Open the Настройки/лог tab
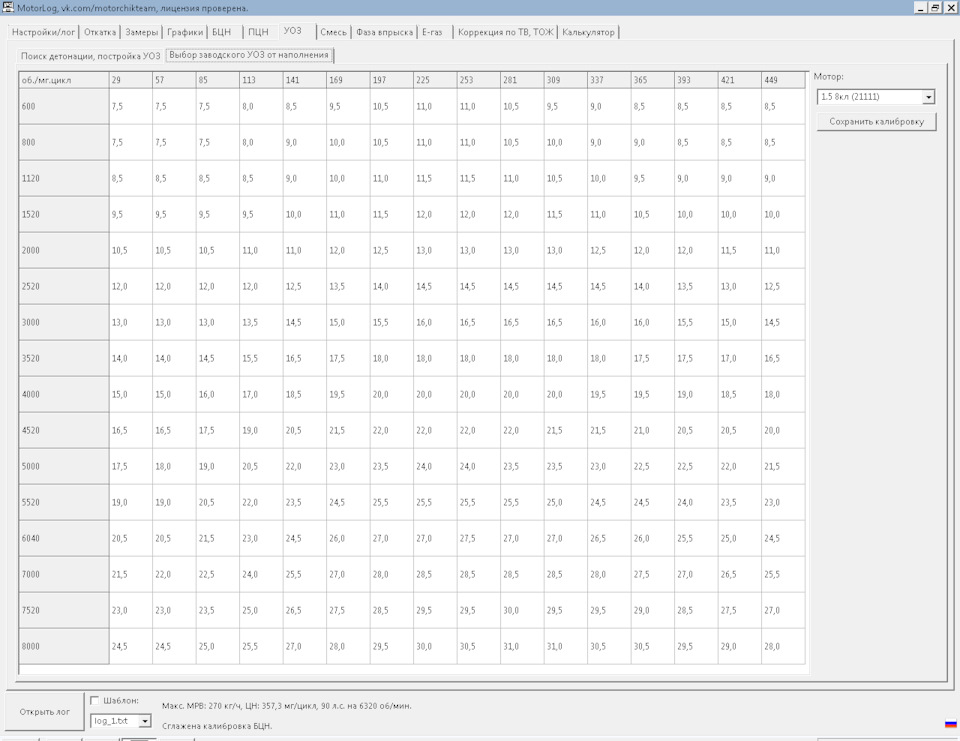 click(43, 32)
